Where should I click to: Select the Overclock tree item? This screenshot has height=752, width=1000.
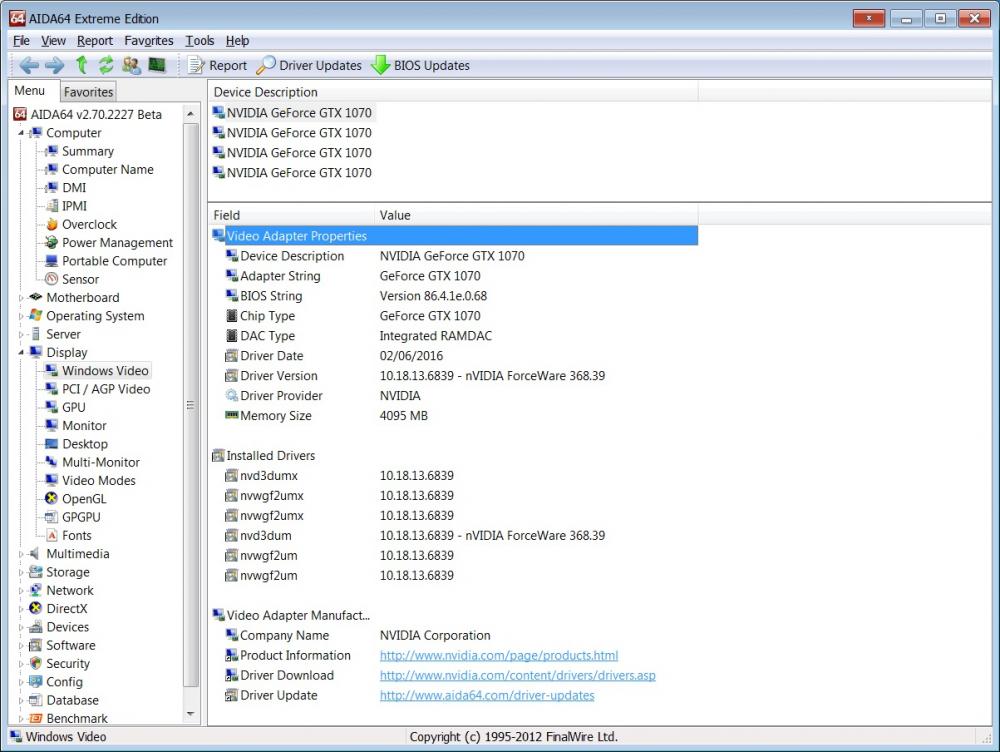89,225
